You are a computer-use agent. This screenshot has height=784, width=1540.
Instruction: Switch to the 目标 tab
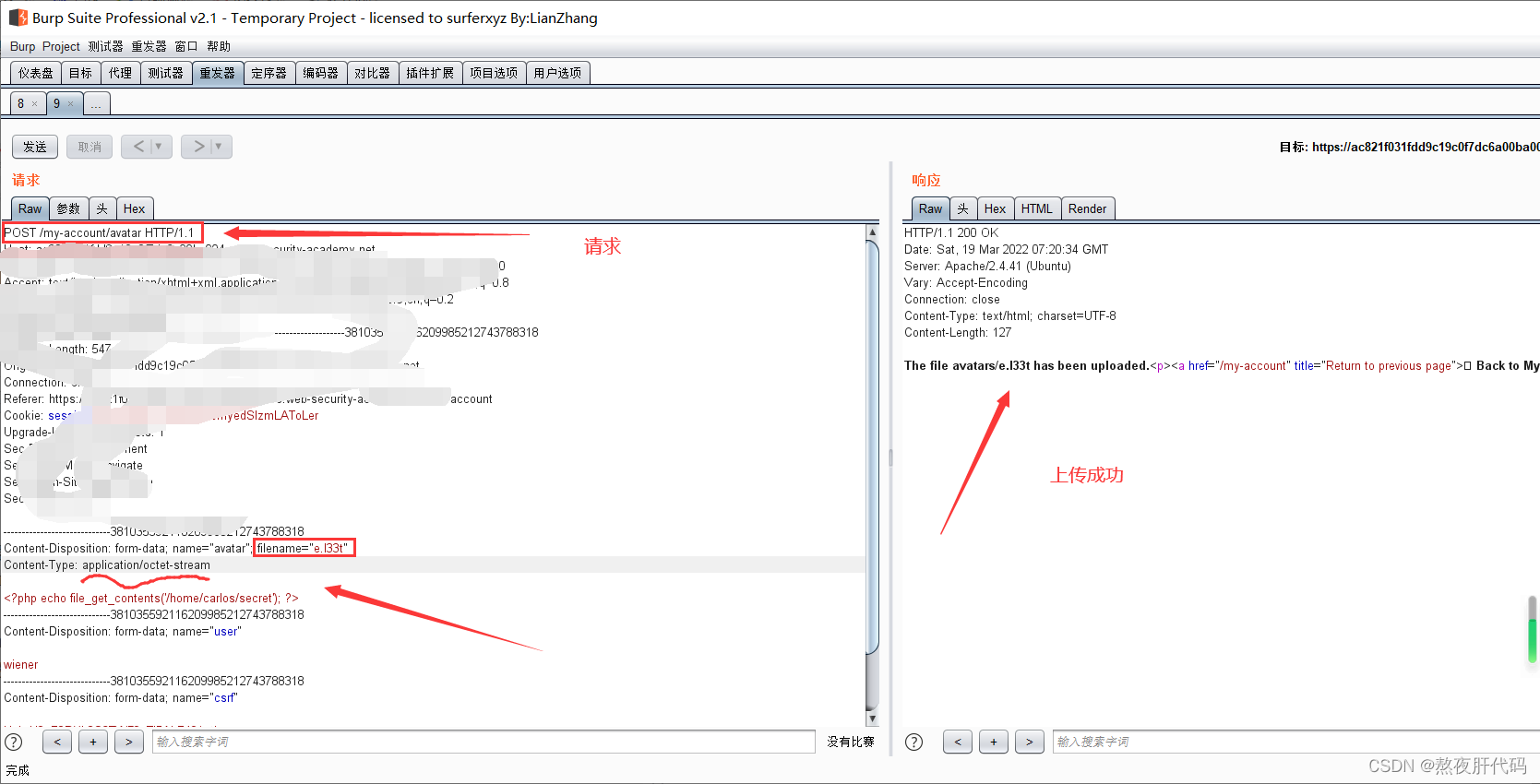81,73
